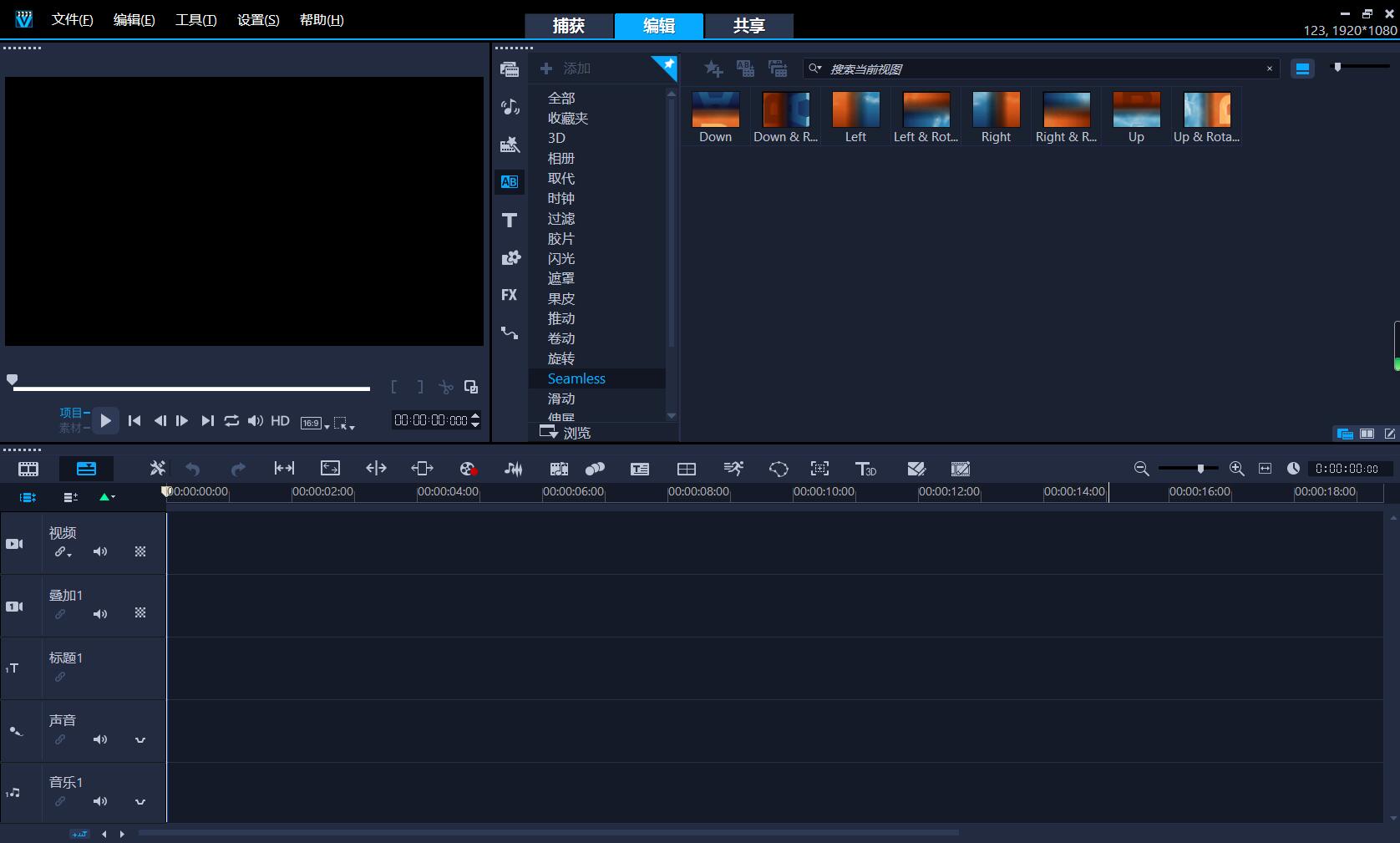The height and width of the screenshot is (843, 1400).
Task: Open the motion Path library
Action: pyautogui.click(x=510, y=333)
